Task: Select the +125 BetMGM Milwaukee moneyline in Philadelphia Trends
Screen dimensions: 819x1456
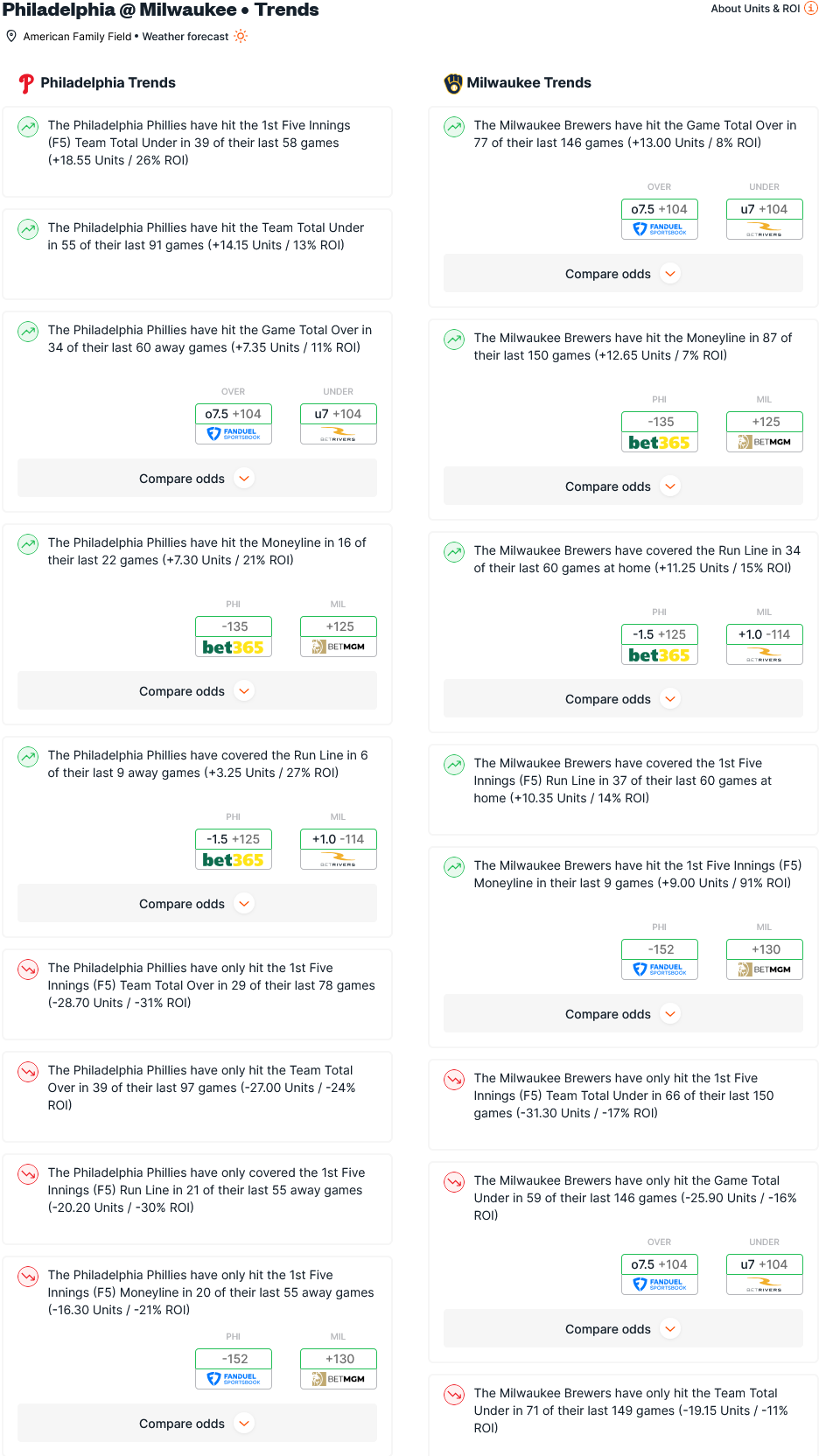Action: pyautogui.click(x=339, y=636)
